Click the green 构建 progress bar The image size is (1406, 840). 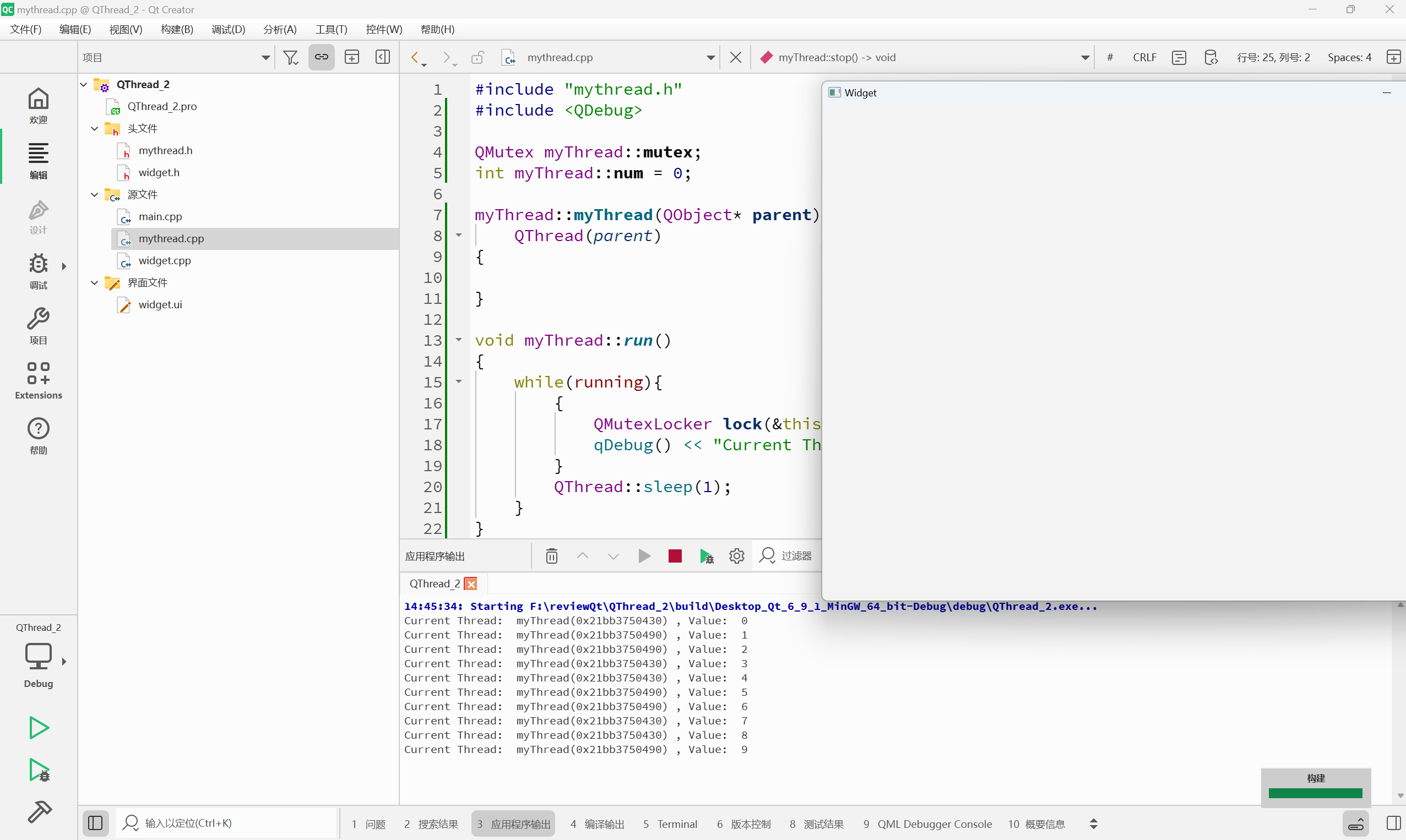pyautogui.click(x=1315, y=793)
